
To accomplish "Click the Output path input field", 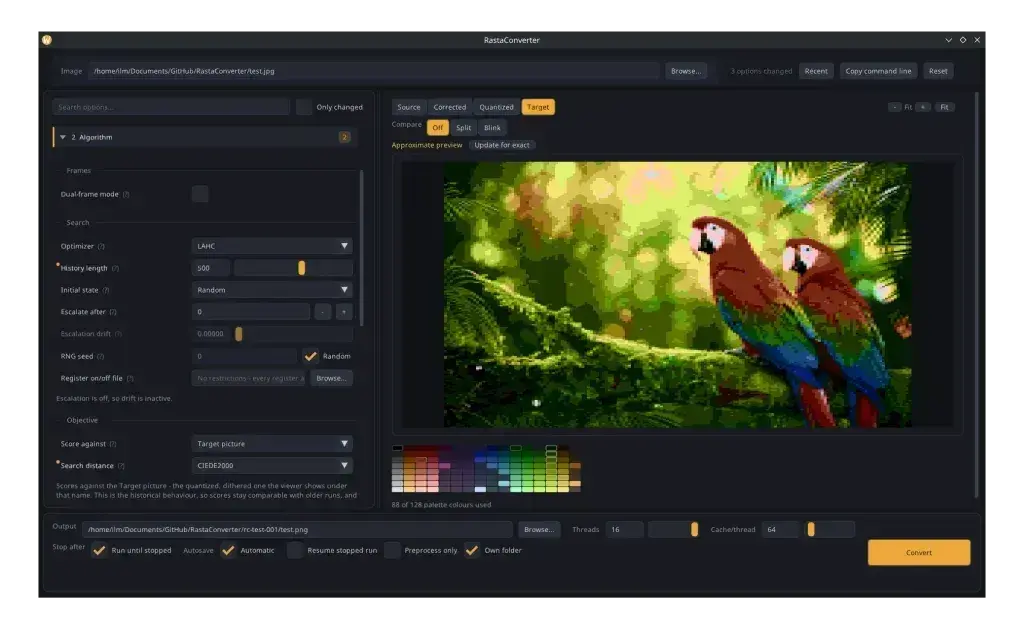I will point(297,529).
